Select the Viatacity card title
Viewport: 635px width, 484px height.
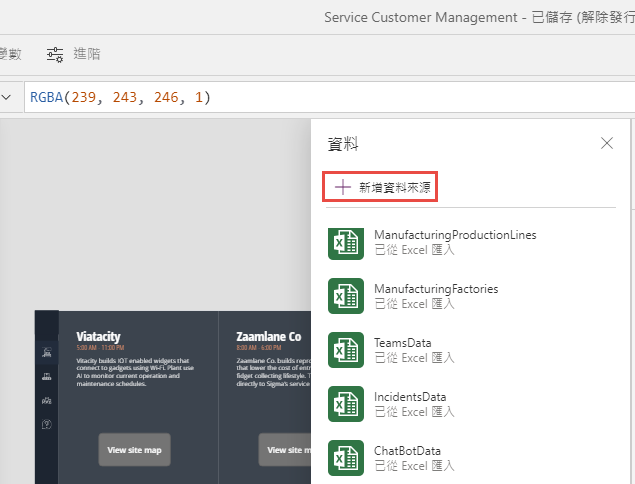pos(98,337)
